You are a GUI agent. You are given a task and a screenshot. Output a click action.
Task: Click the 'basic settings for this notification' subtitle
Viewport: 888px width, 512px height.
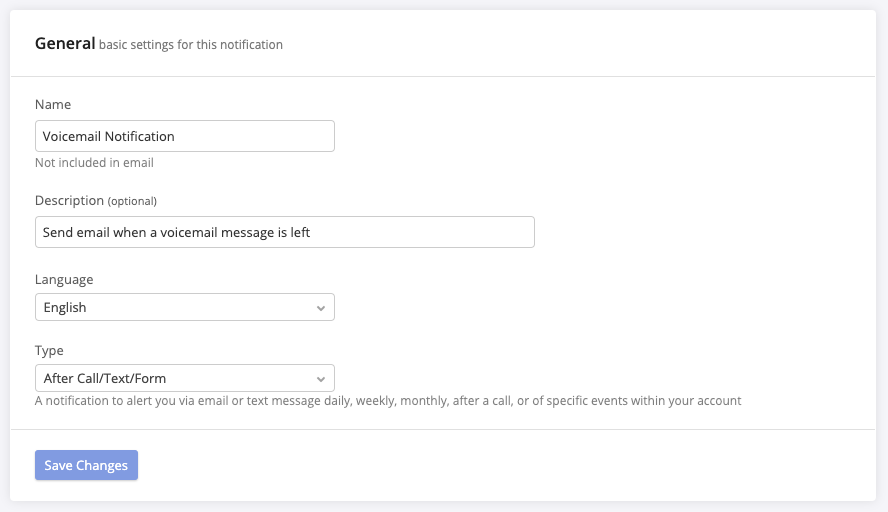click(x=191, y=45)
